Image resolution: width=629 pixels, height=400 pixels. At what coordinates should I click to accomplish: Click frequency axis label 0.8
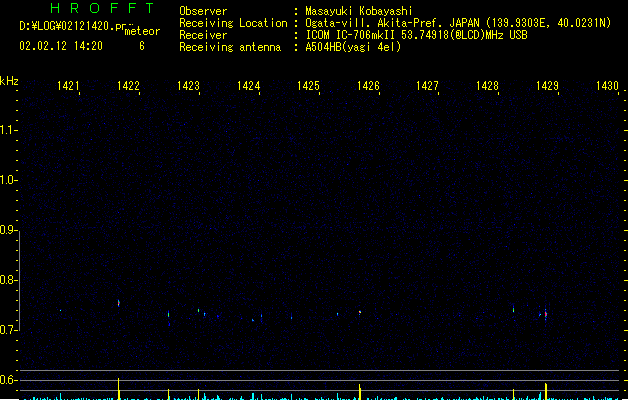pos(7,280)
